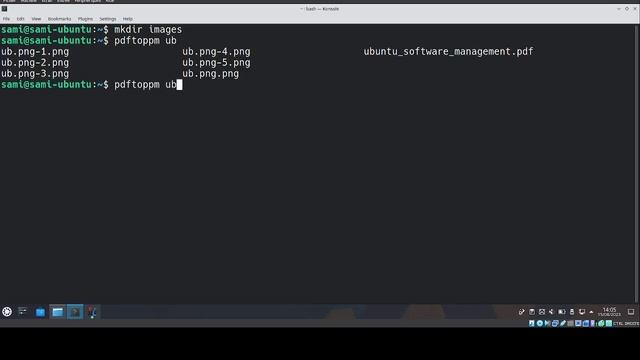Click ub.png-2.png in the terminal output
Image resolution: width=640 pixels, height=360 pixels.
35,63
